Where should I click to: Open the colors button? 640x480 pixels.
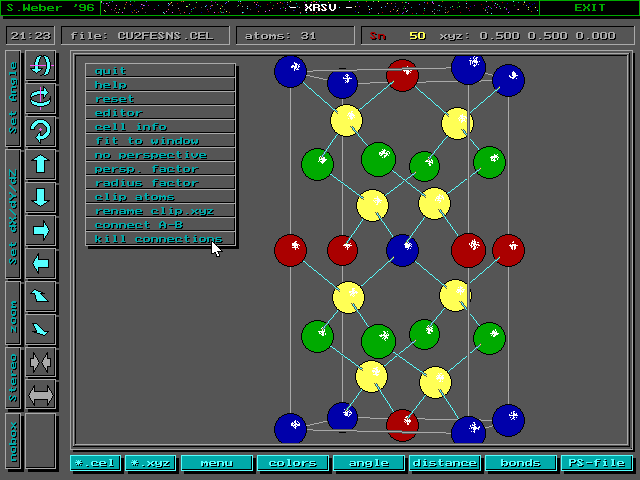(293, 463)
